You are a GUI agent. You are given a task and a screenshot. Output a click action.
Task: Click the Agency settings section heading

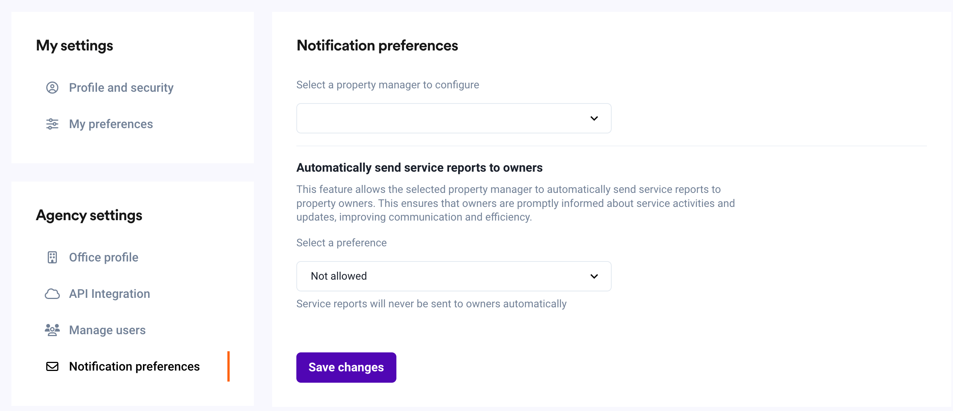pos(89,215)
